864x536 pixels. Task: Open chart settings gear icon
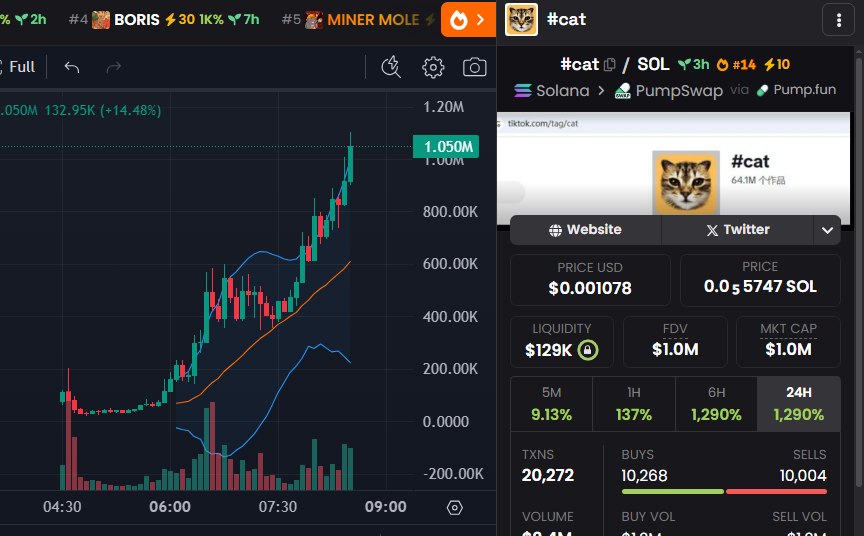click(x=433, y=67)
